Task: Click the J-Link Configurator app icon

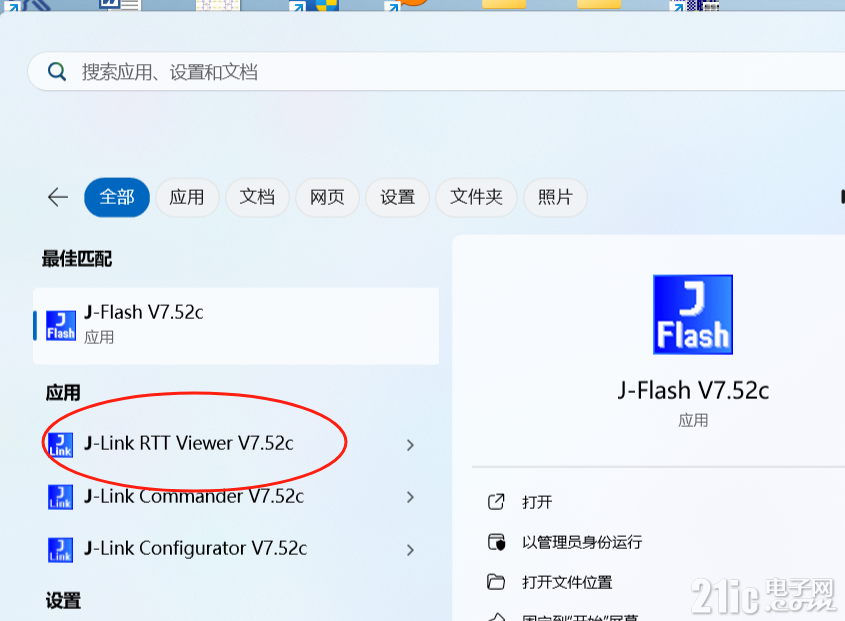Action: (60, 550)
